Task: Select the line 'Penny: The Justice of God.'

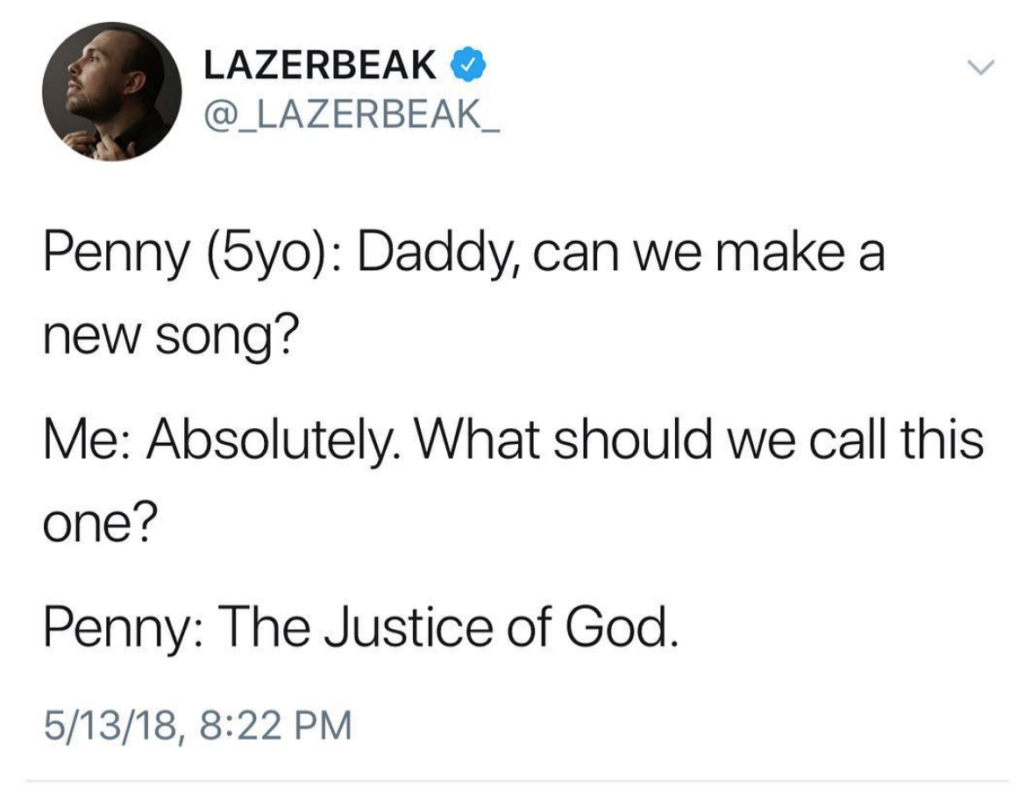Action: point(362,627)
